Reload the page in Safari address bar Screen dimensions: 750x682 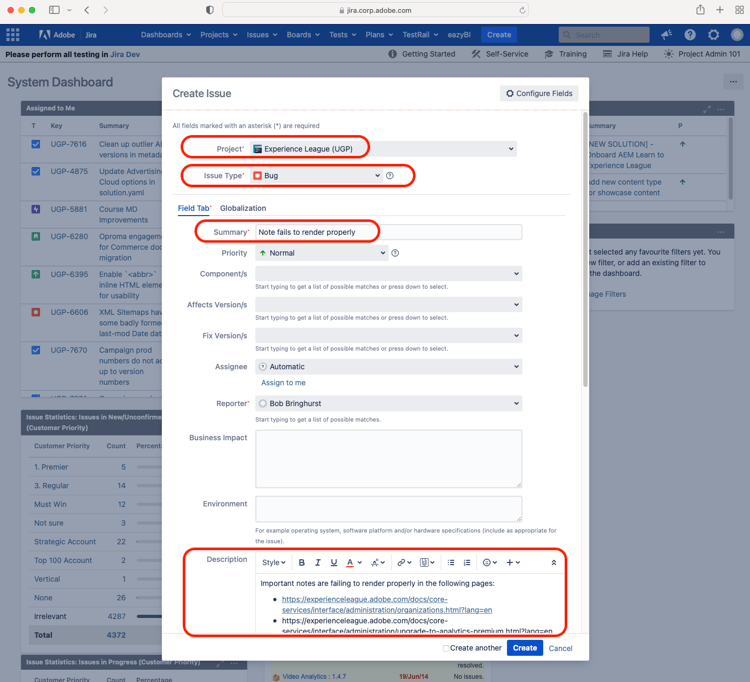tap(522, 10)
